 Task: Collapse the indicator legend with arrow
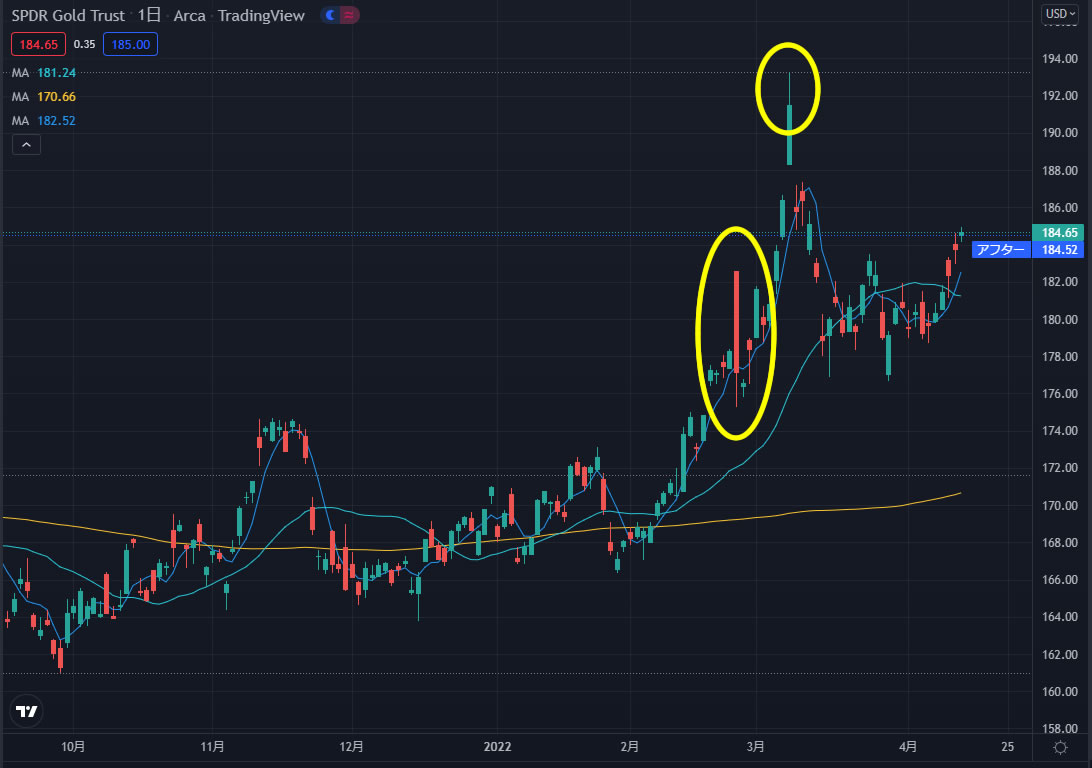(x=26, y=145)
